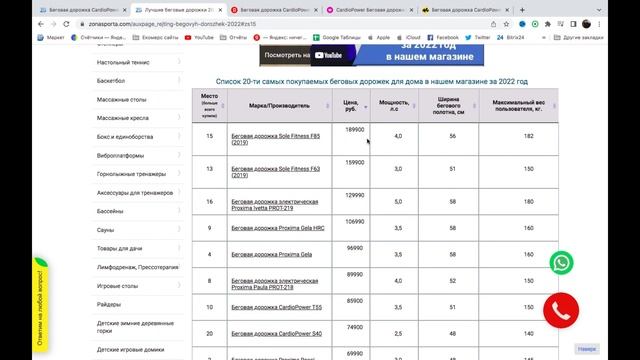The height and width of the screenshot is (360, 640).
Task: Open Массажные столы sidebar category
Action: (x=122, y=100)
